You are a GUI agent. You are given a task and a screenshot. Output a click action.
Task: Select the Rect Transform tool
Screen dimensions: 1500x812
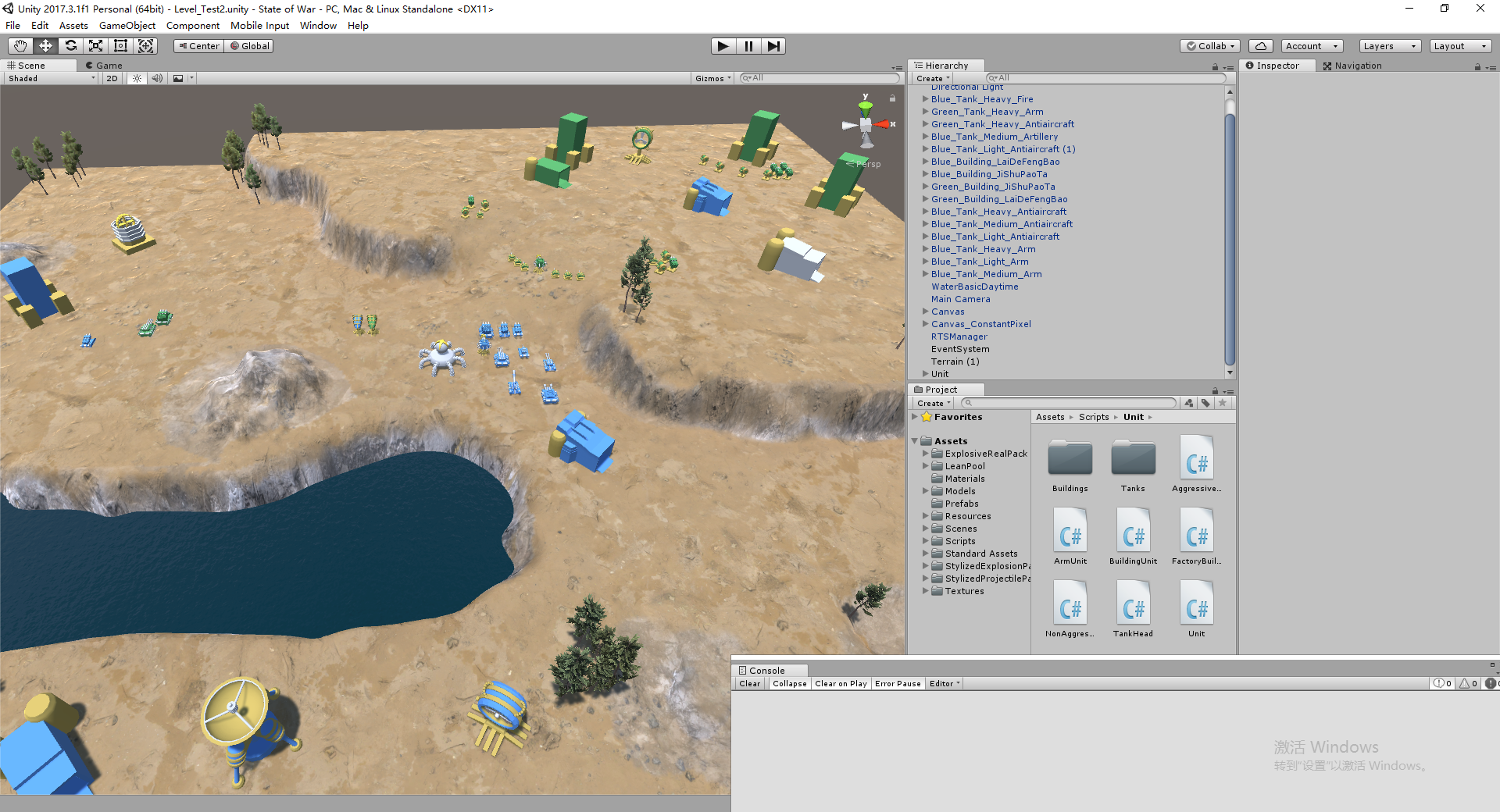[120, 46]
